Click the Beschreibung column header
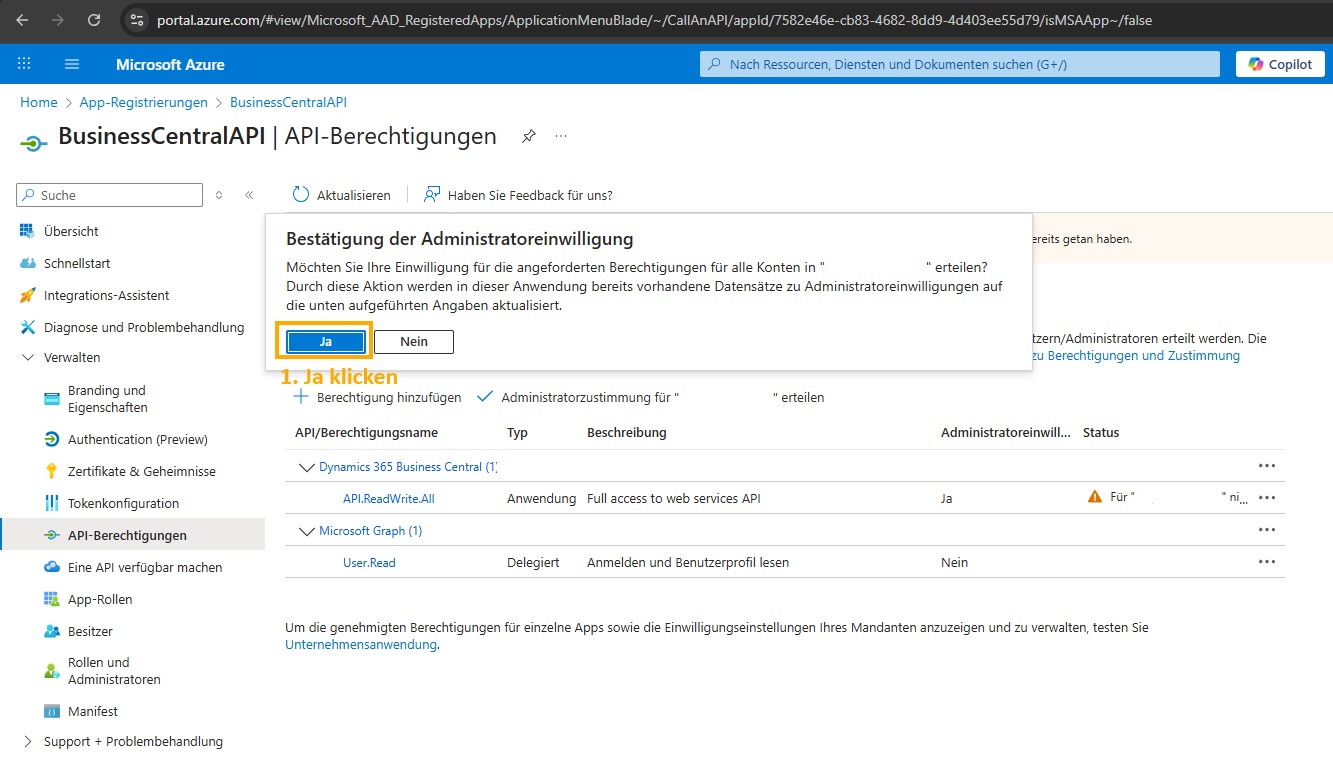Viewport: 1333px width, 778px height. 627,433
